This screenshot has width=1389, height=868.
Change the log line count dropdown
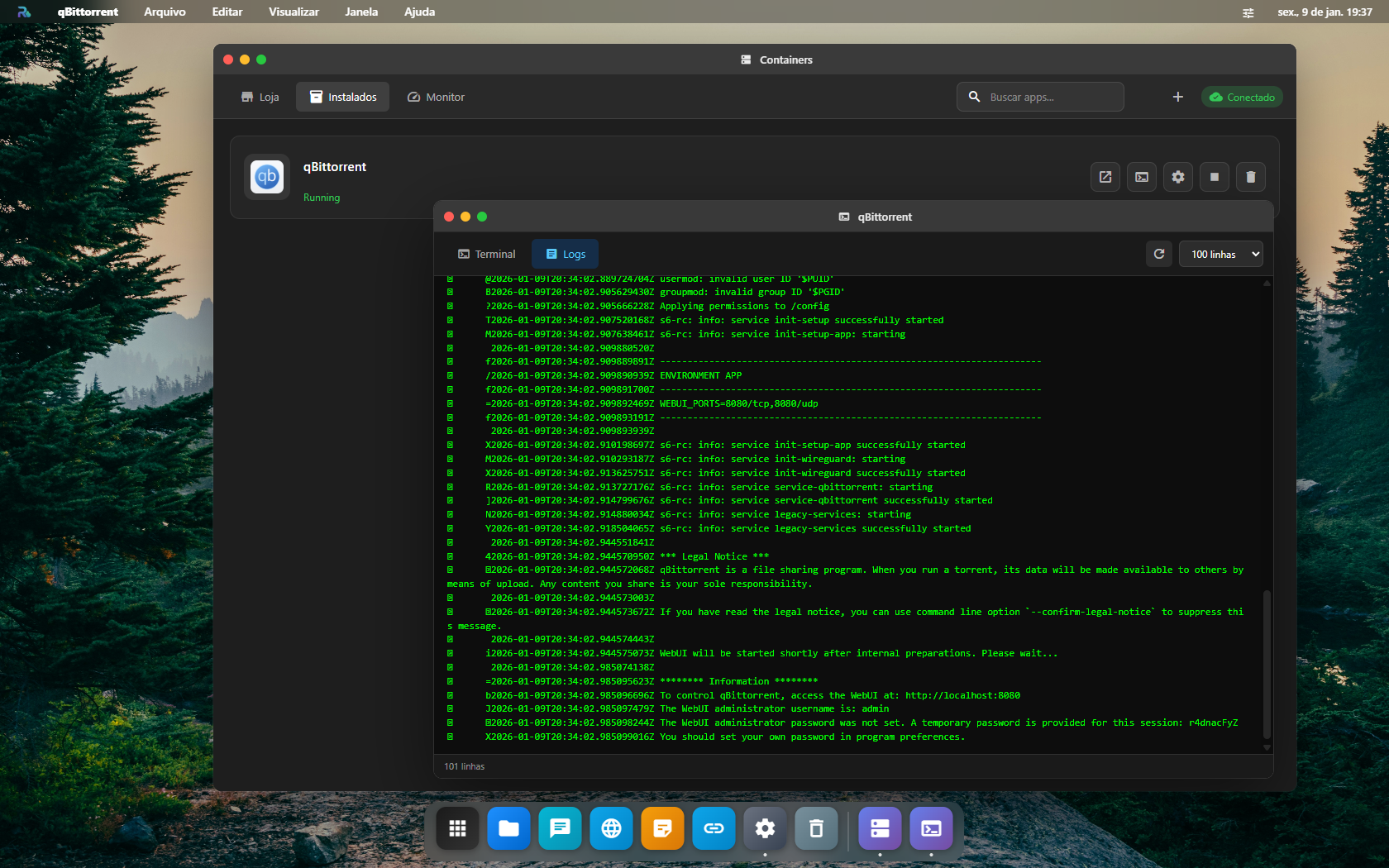point(1220,254)
